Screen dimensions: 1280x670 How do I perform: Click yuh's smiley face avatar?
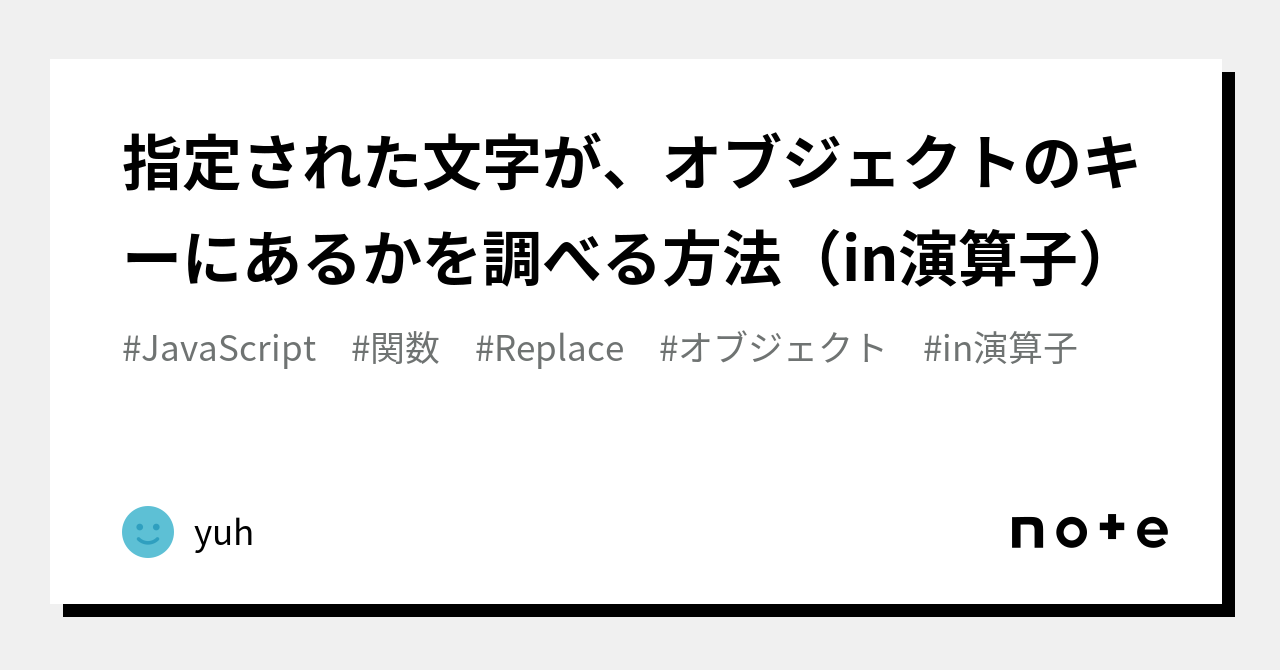point(148,532)
